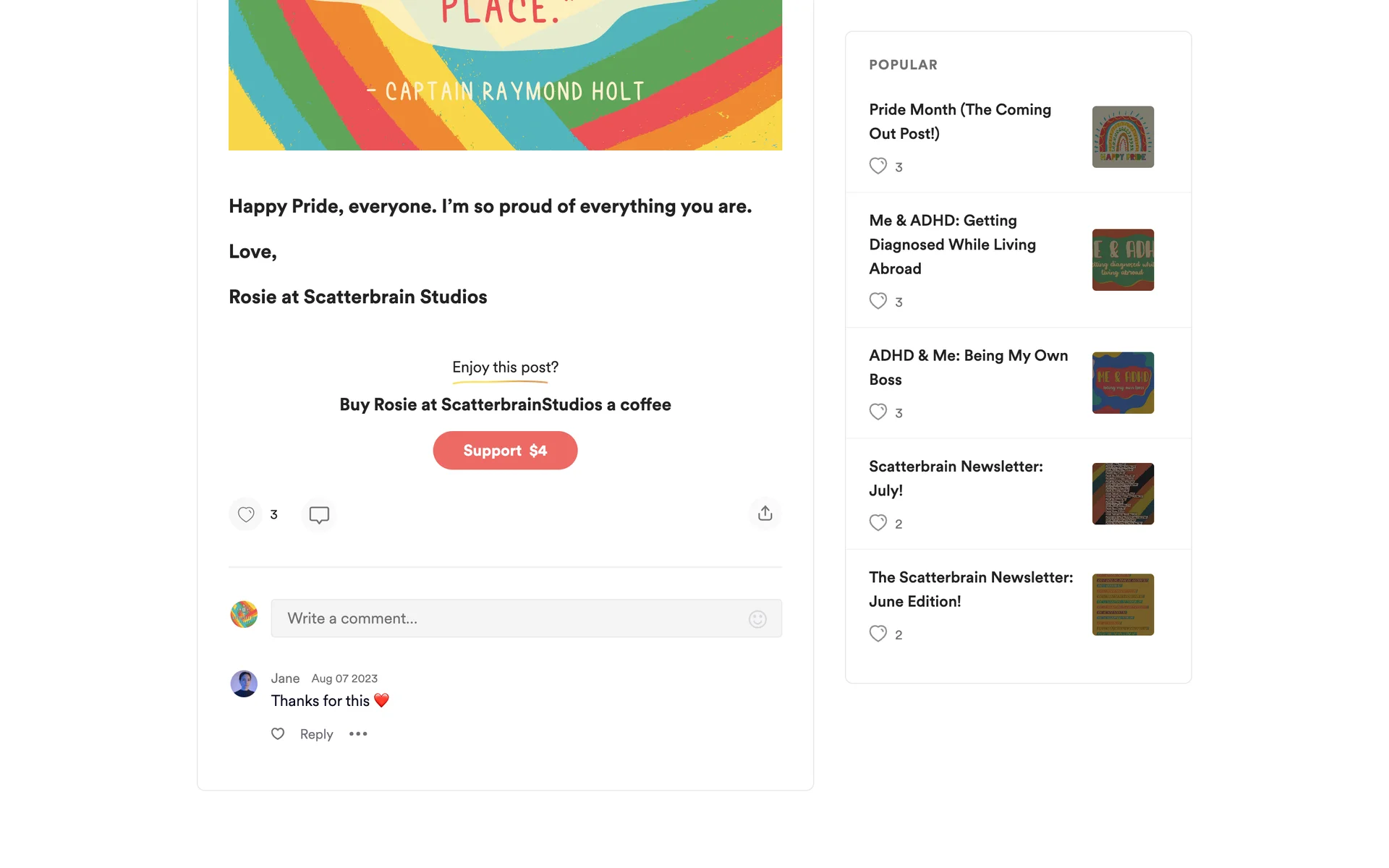Heart the Scatterbrain Newsletter July post

click(x=878, y=523)
